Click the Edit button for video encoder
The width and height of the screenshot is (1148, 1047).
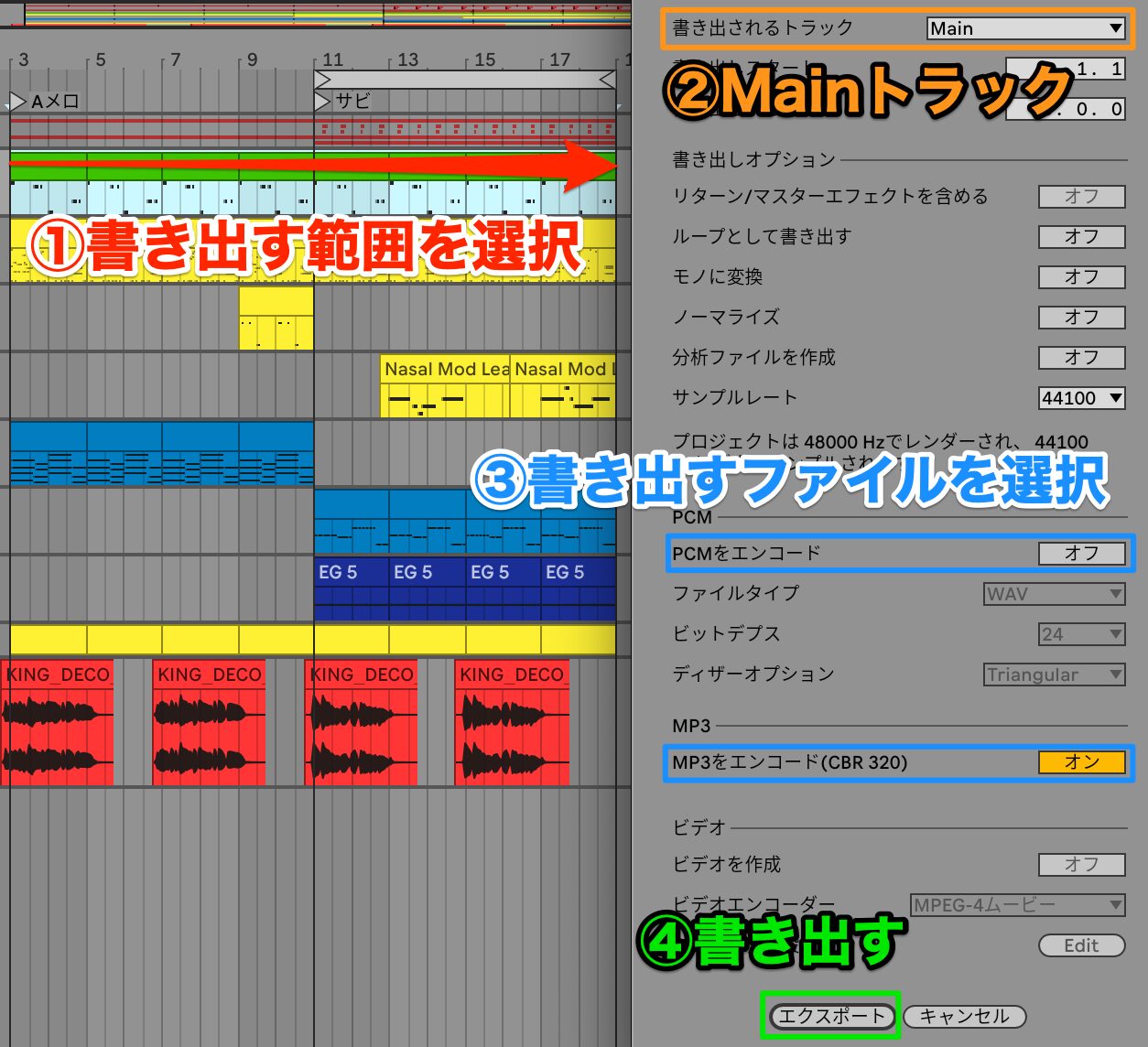[x=1081, y=945]
